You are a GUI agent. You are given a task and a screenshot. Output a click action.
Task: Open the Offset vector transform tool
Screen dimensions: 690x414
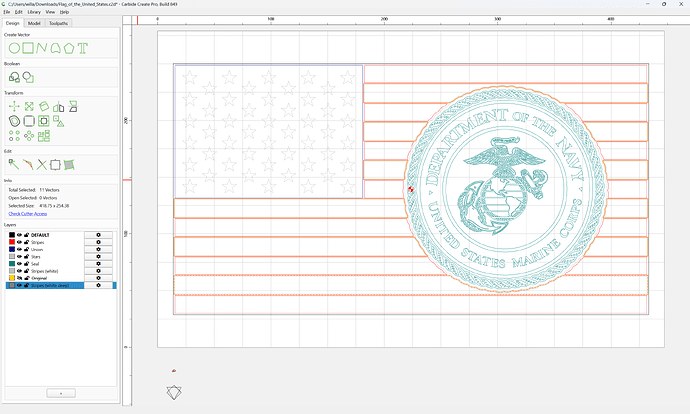coord(14,121)
